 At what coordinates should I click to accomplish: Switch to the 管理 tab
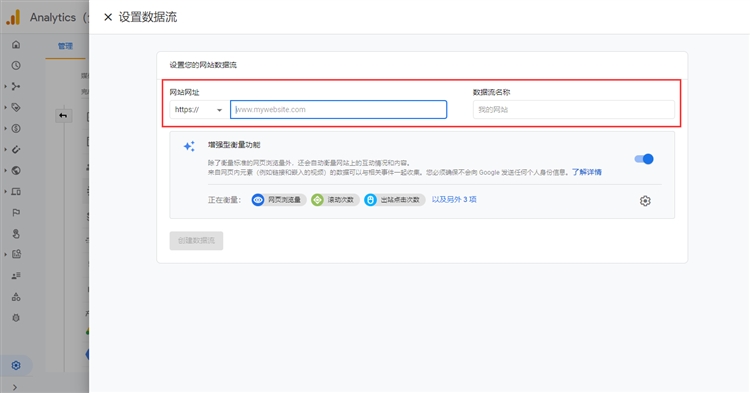point(65,46)
